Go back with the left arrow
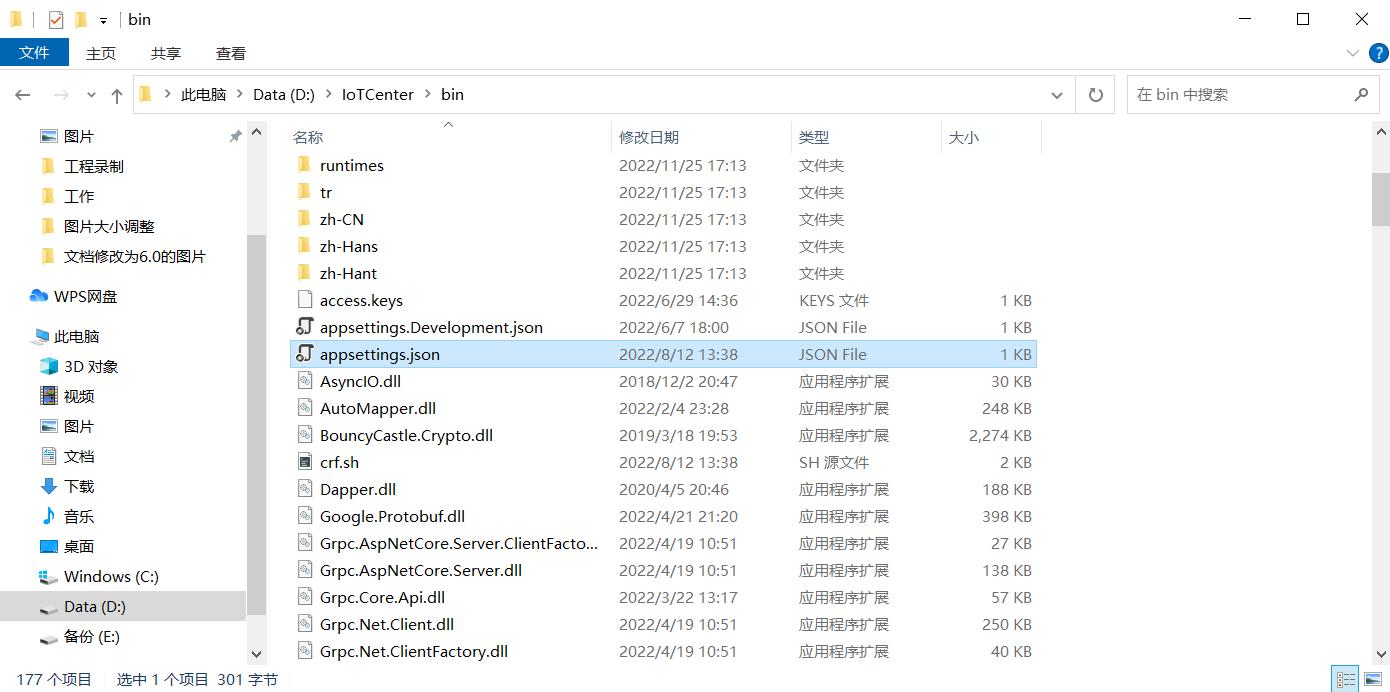The image size is (1390, 692). [23, 95]
